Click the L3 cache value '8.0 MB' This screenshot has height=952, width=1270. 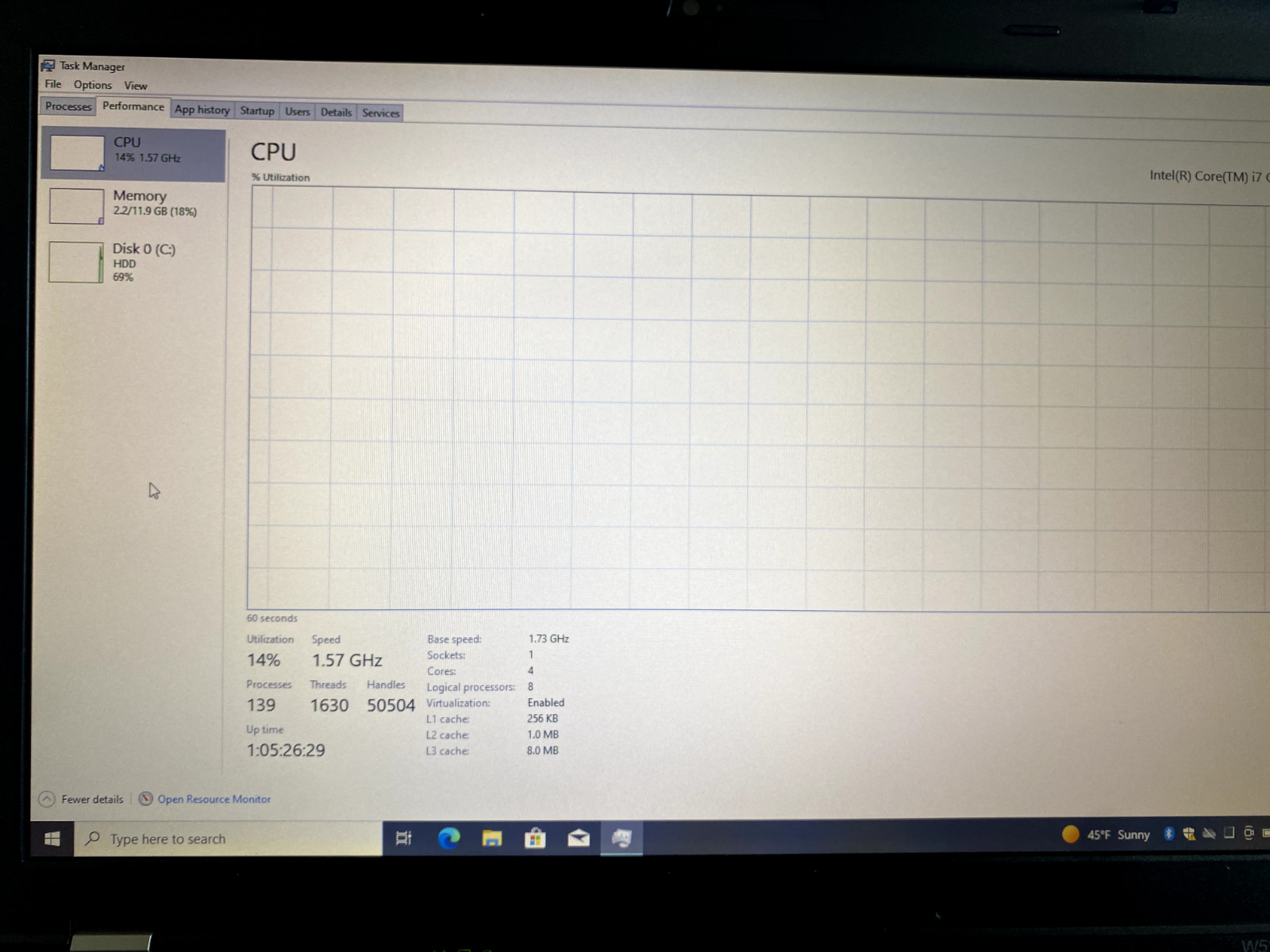543,750
